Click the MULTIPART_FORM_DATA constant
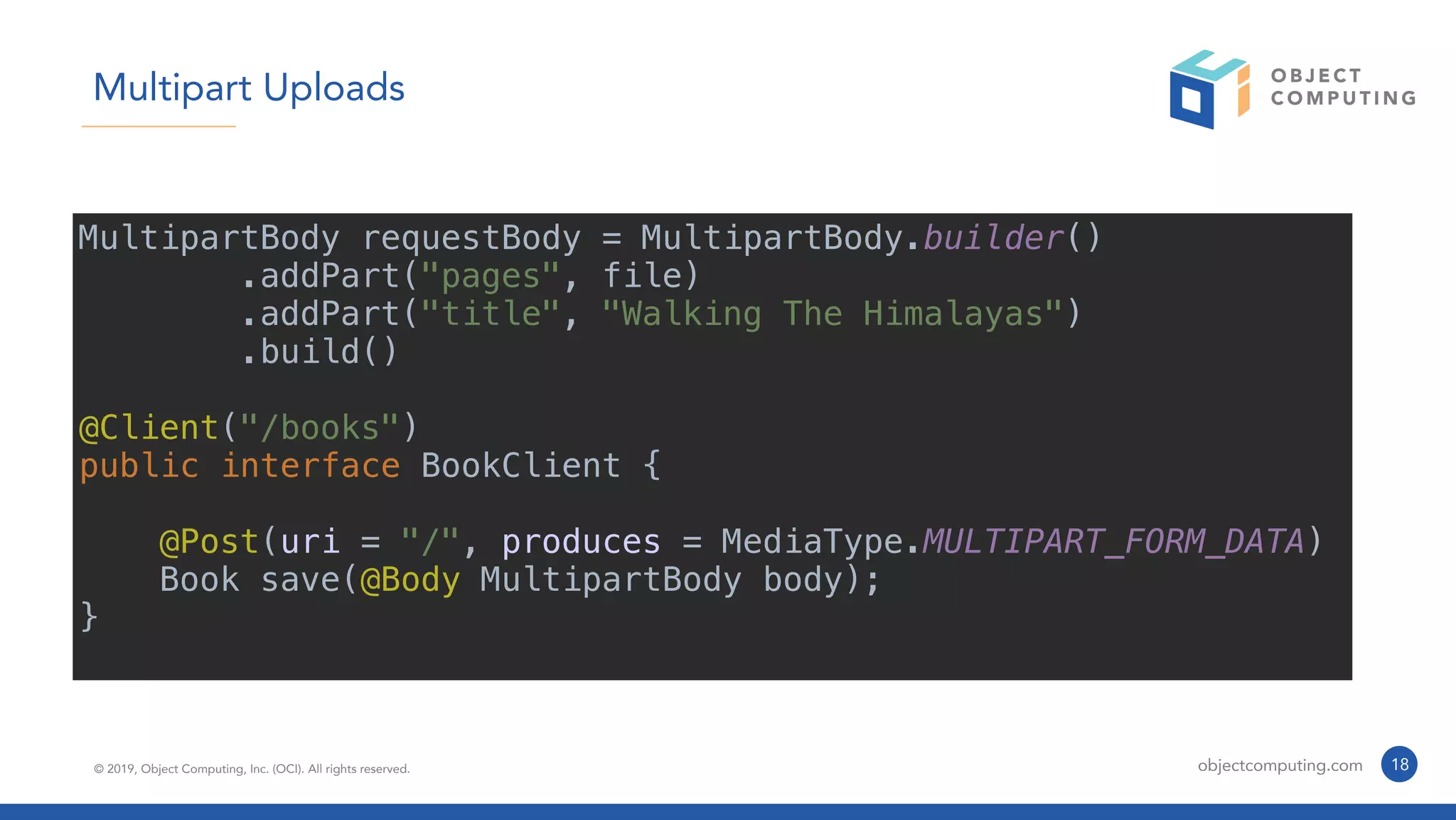The width and height of the screenshot is (1456, 820). pyautogui.click(x=1113, y=542)
